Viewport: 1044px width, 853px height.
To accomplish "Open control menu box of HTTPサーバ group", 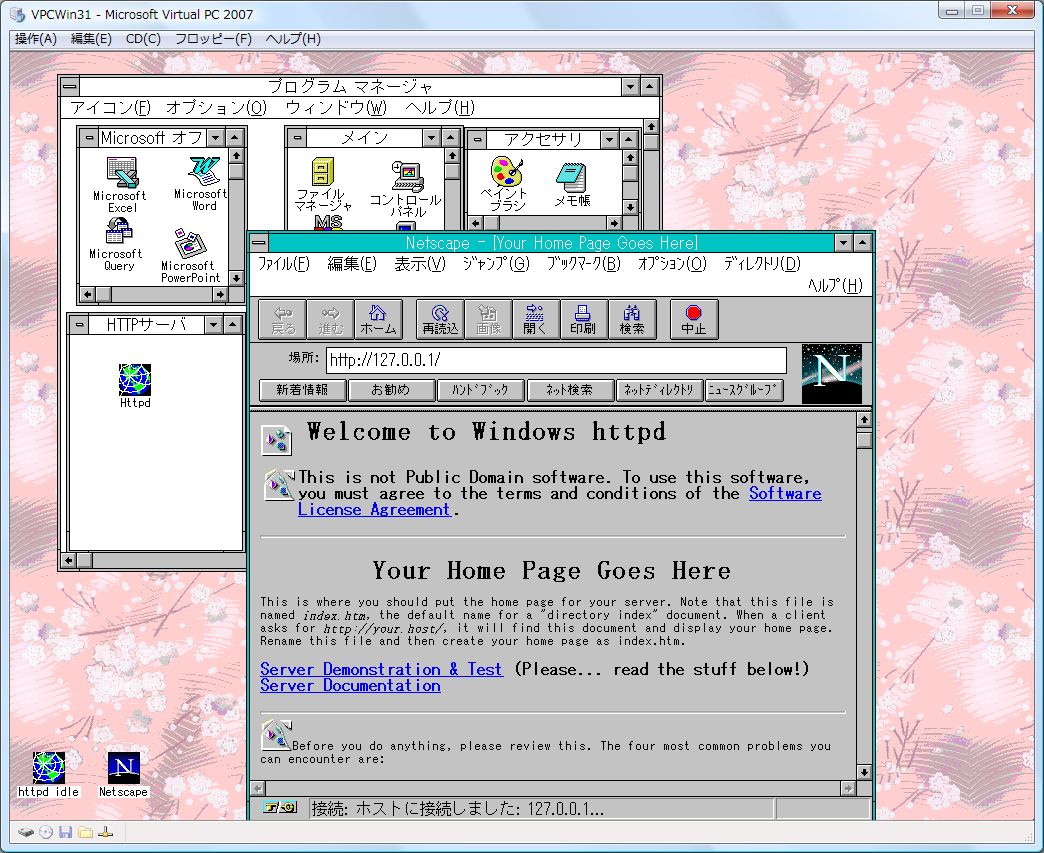I will click(x=79, y=325).
